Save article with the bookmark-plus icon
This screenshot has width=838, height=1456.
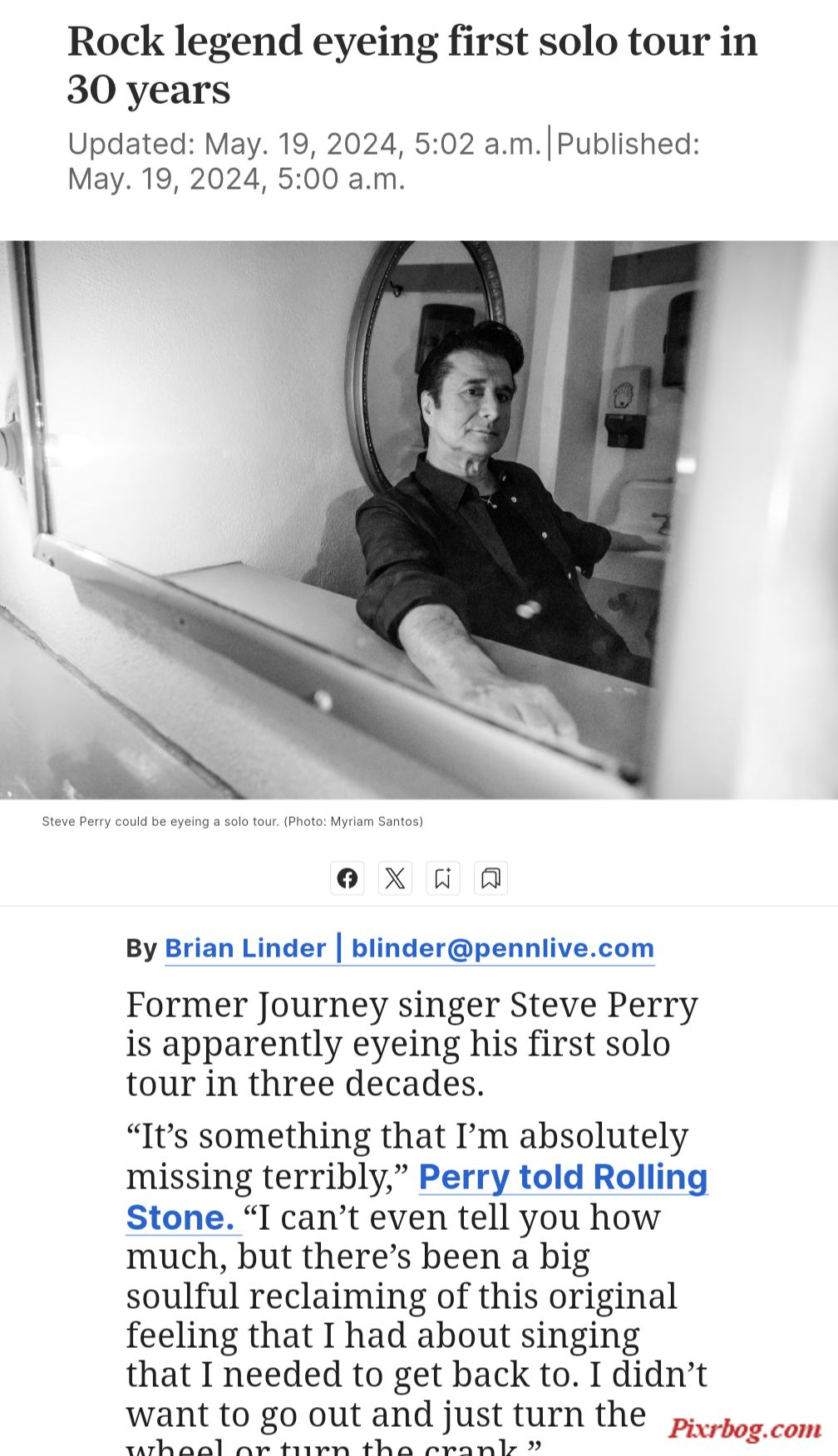(443, 878)
